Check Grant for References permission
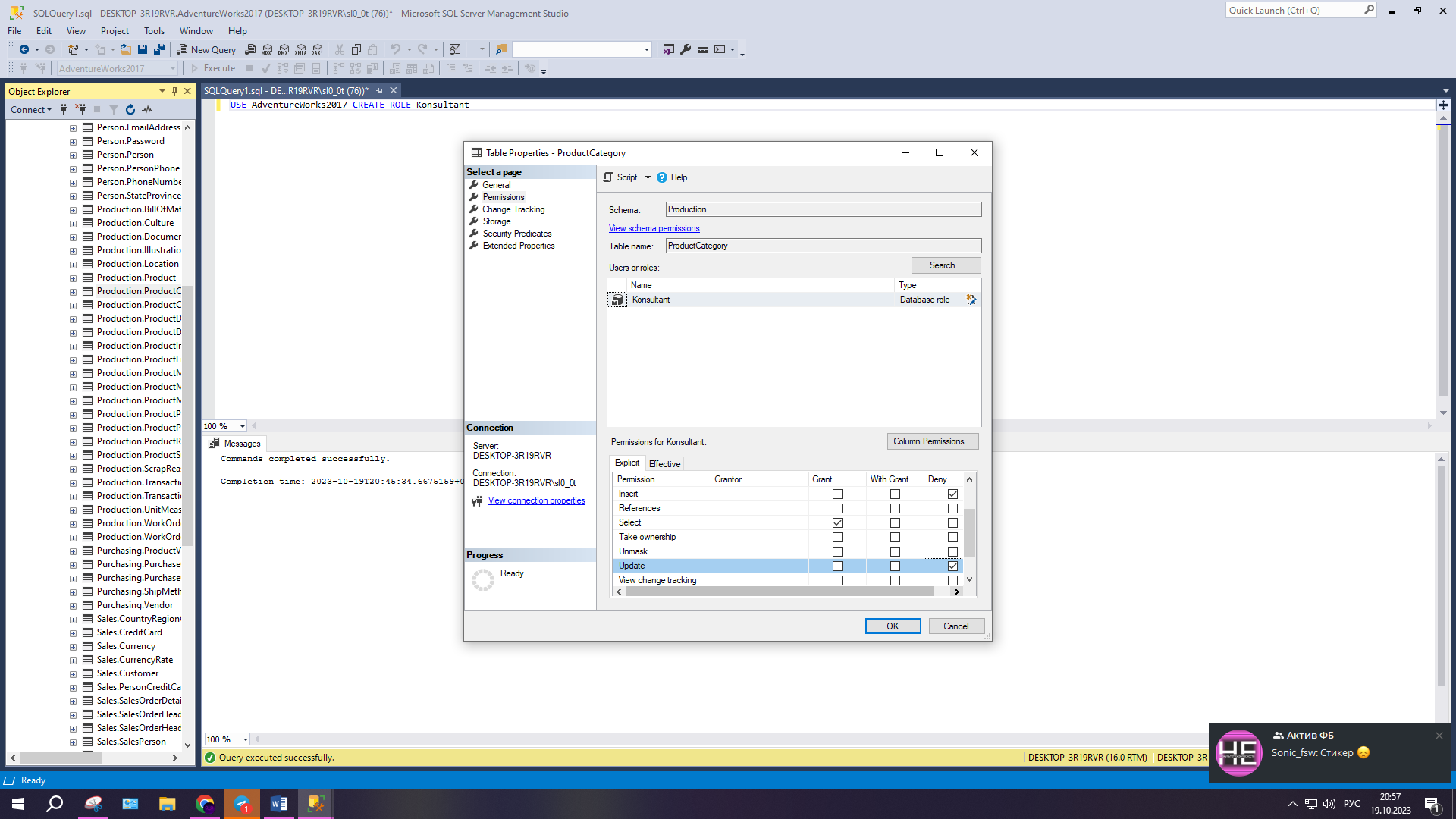The height and width of the screenshot is (819, 1456). [x=837, y=509]
